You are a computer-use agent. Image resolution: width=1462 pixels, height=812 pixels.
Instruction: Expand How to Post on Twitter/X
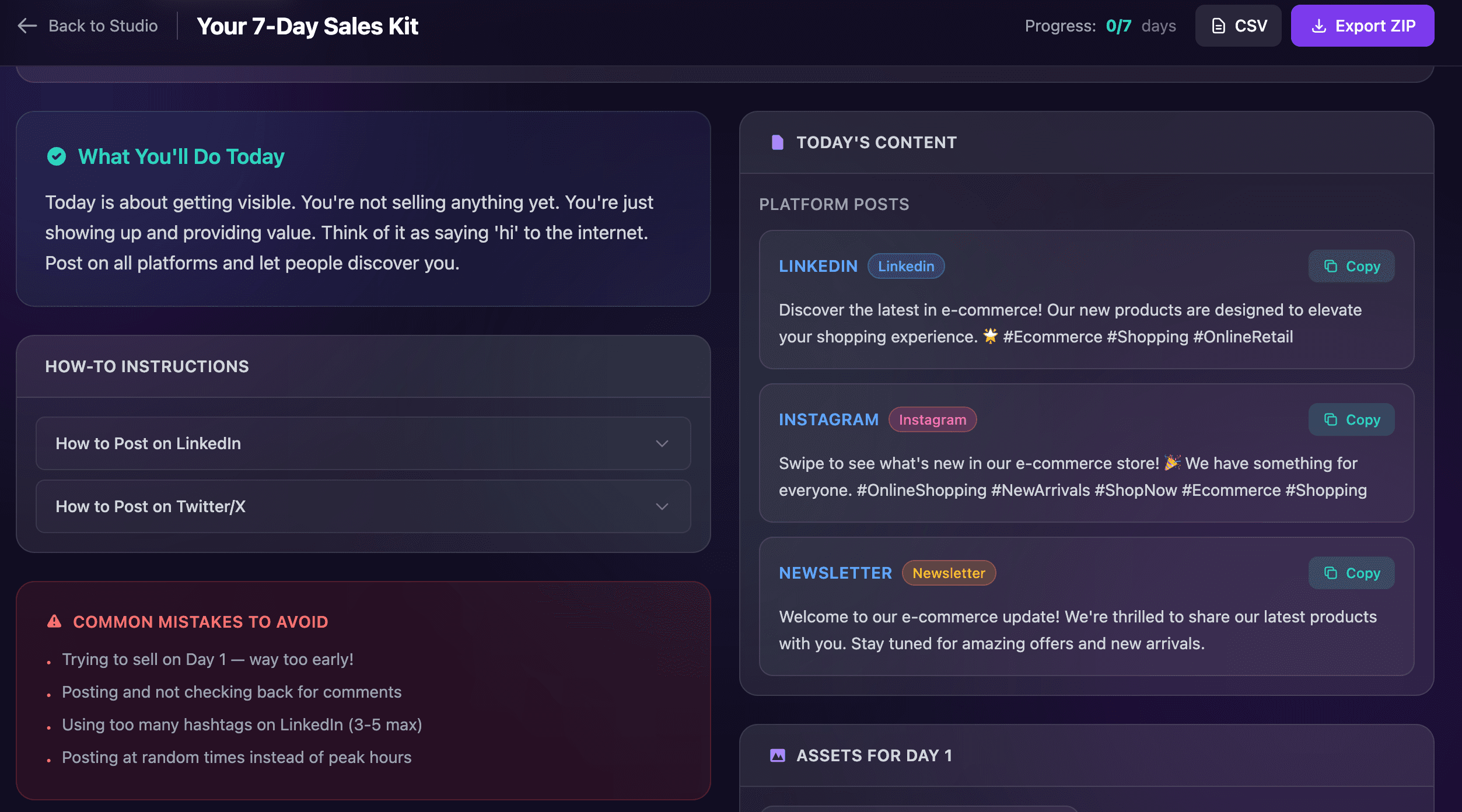coord(363,506)
